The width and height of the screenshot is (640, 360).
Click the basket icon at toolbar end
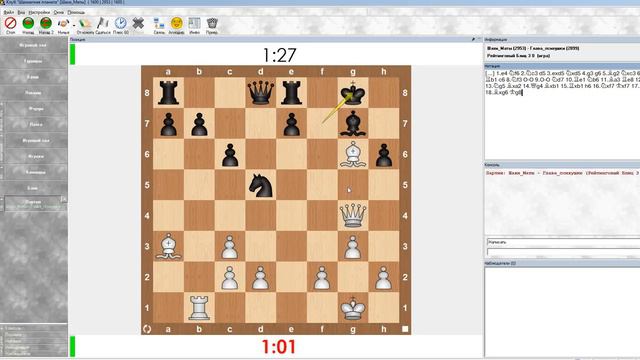[212, 23]
